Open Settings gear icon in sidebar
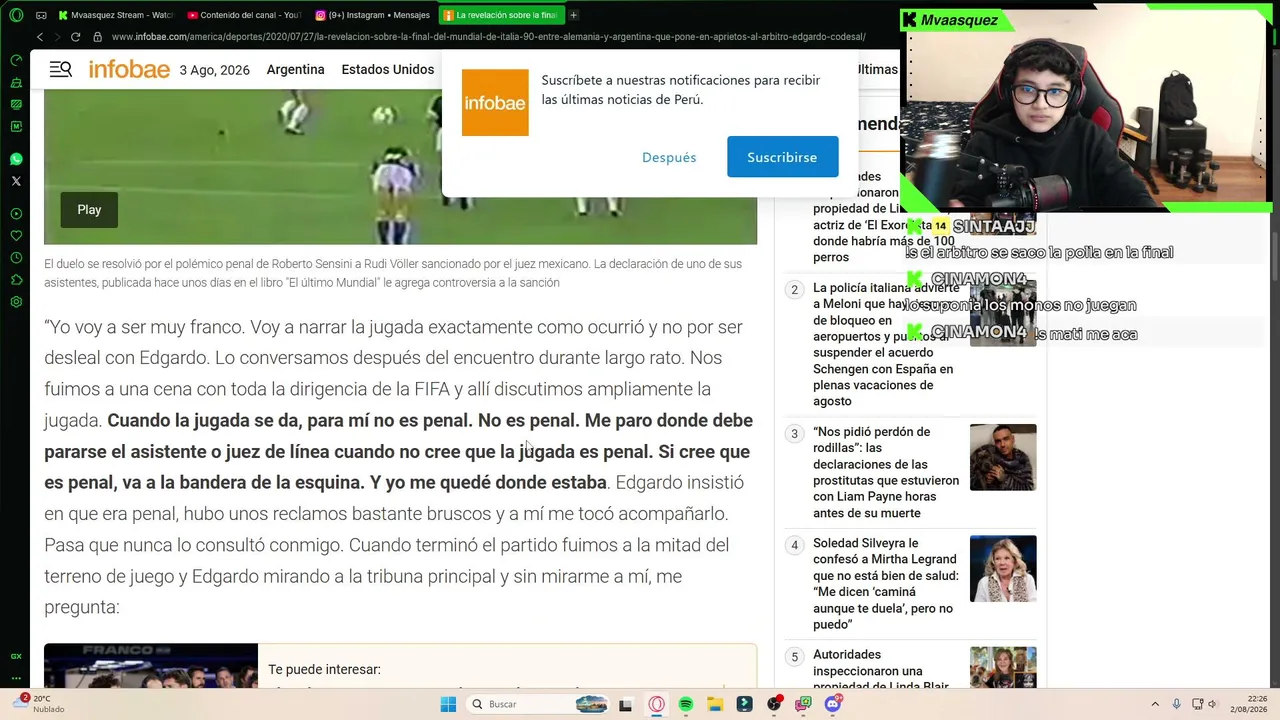This screenshot has width=1280, height=720. [x=16, y=302]
